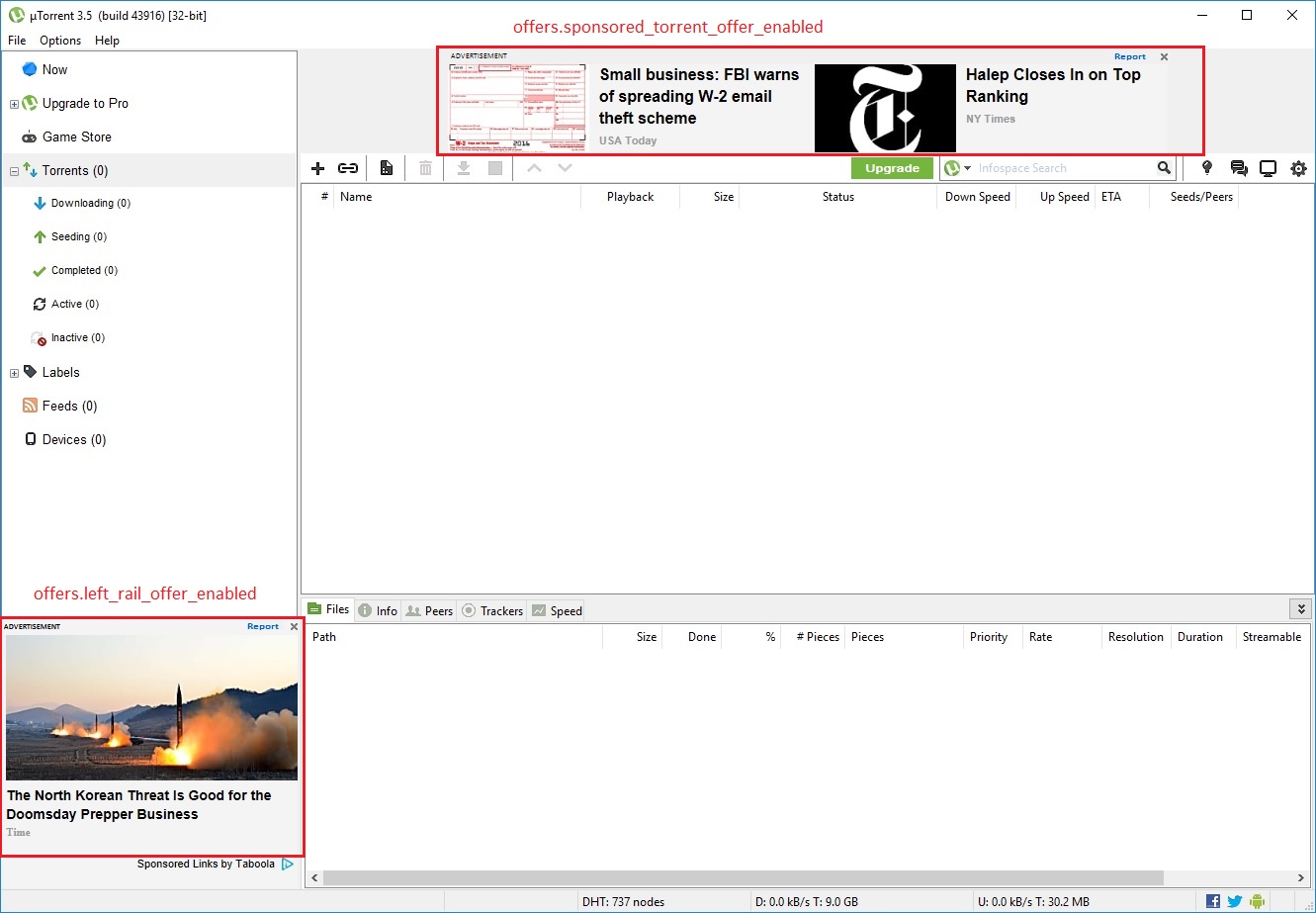Click the green Upgrade button
This screenshot has width=1316, height=913.
pos(892,168)
